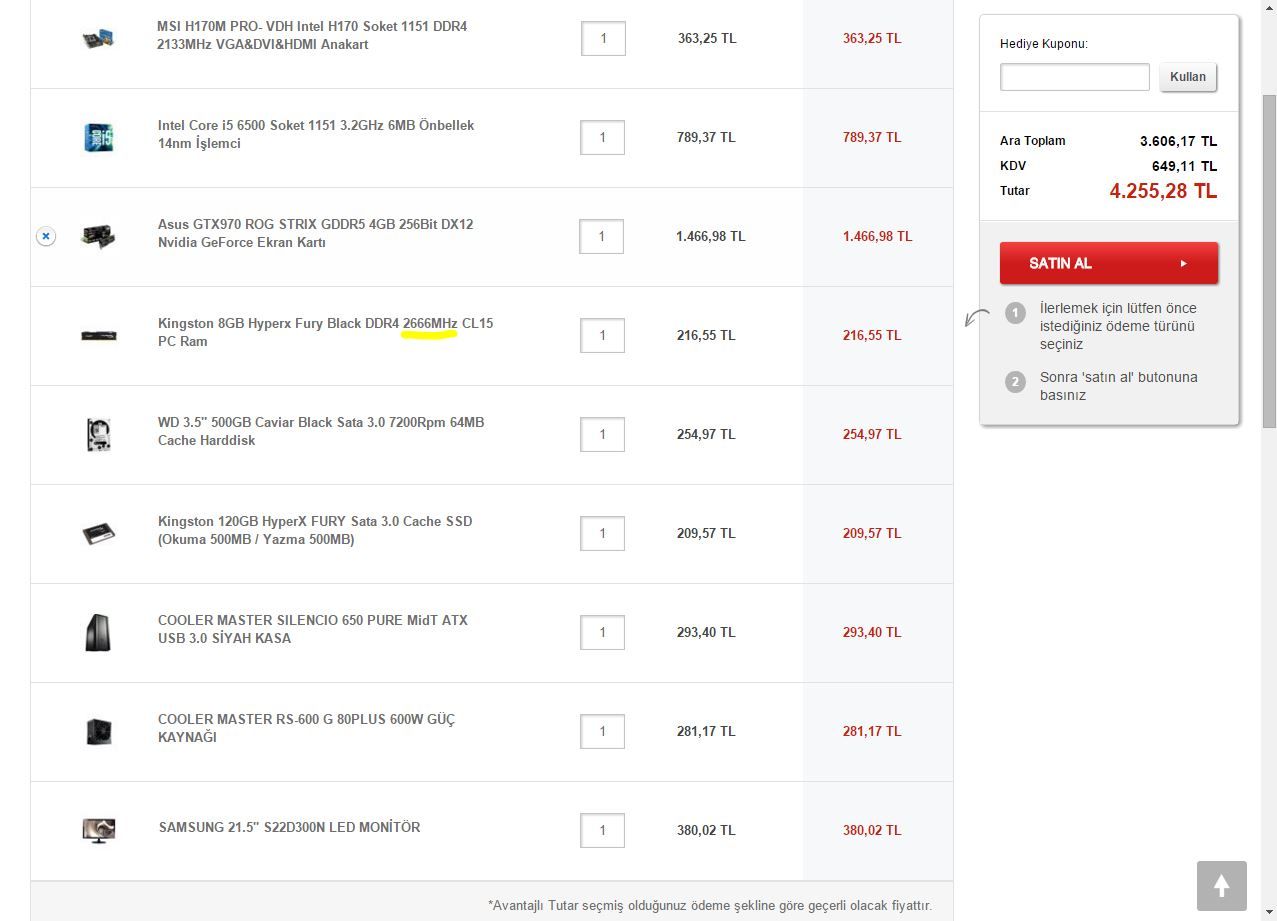Click quantity field for Asus GTX970
This screenshot has width=1277, height=921.
coord(602,237)
